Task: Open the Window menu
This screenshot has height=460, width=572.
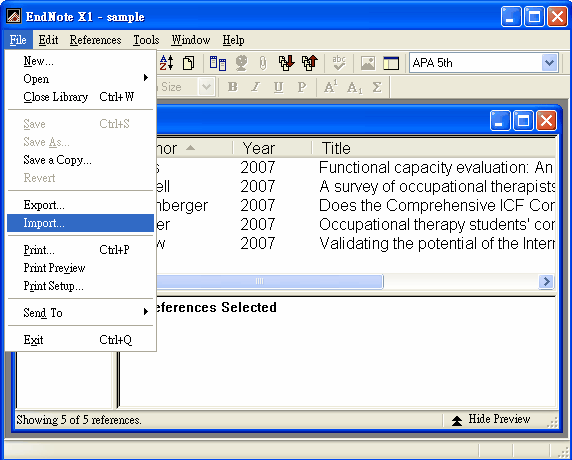Action: click(x=191, y=39)
